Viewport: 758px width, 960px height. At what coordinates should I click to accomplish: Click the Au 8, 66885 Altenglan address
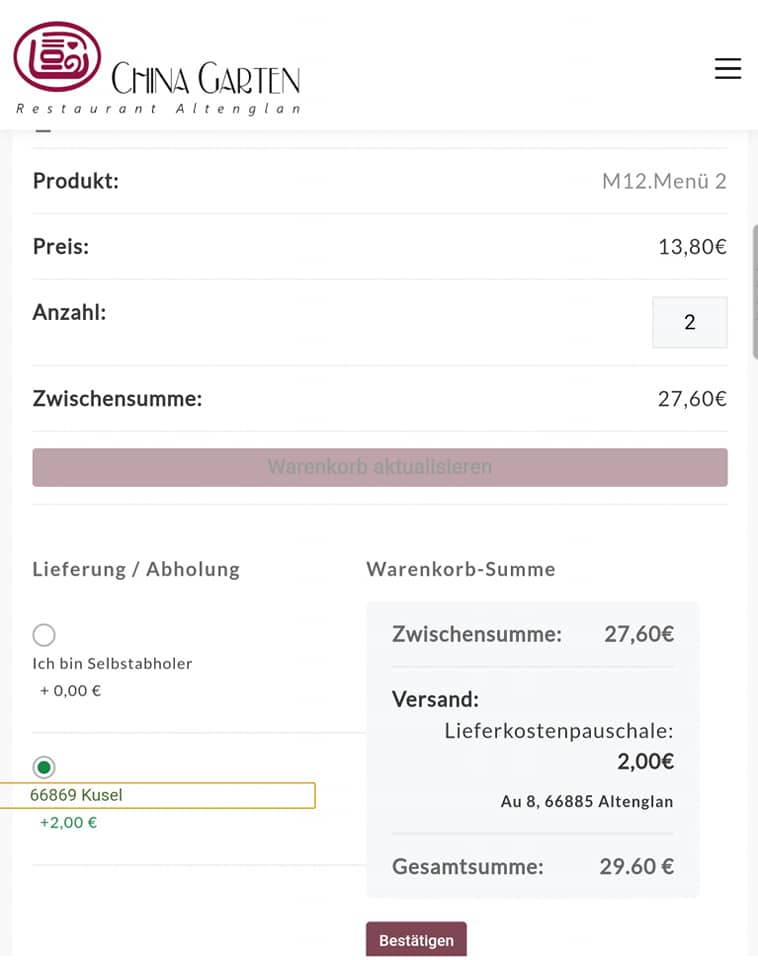[587, 801]
